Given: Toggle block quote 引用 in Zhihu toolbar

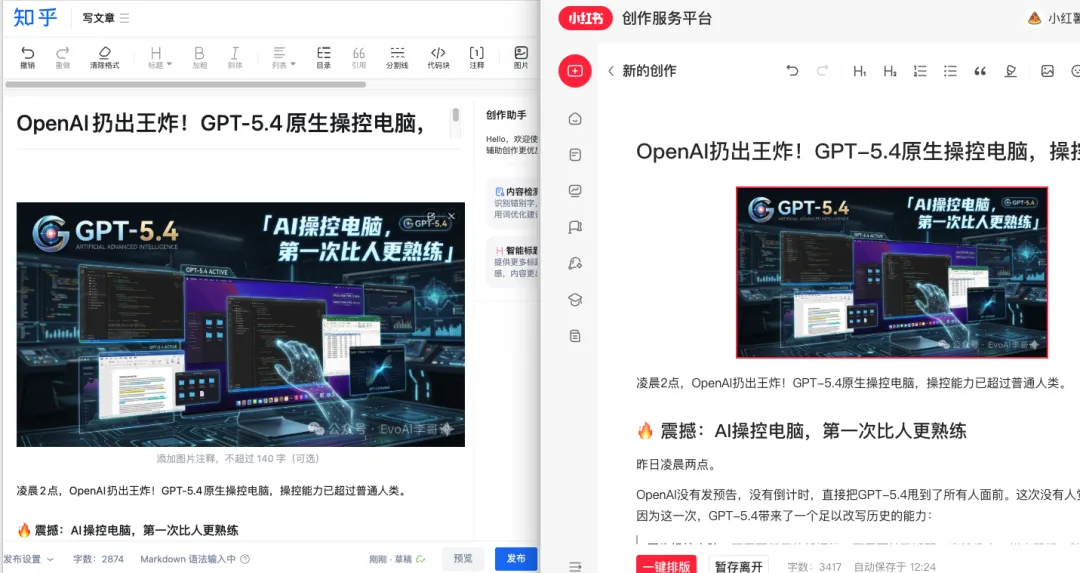Looking at the screenshot, I should coord(359,58).
